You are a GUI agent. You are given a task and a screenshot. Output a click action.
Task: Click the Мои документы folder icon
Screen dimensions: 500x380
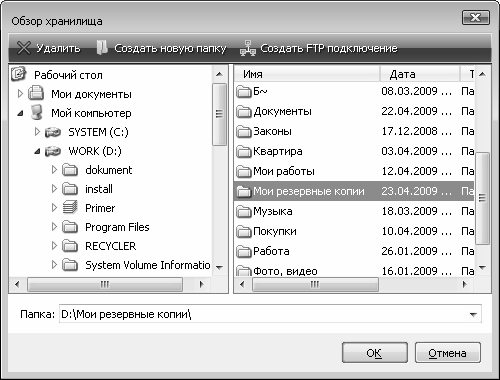[36, 93]
